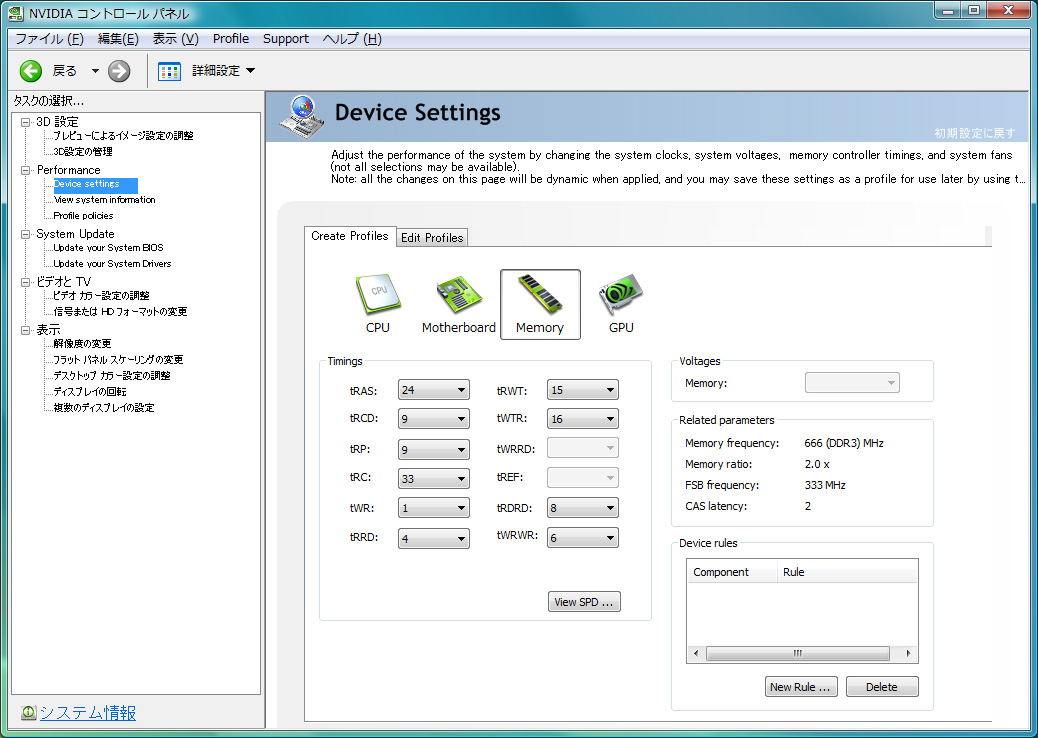Open the Profile menu

coord(231,39)
